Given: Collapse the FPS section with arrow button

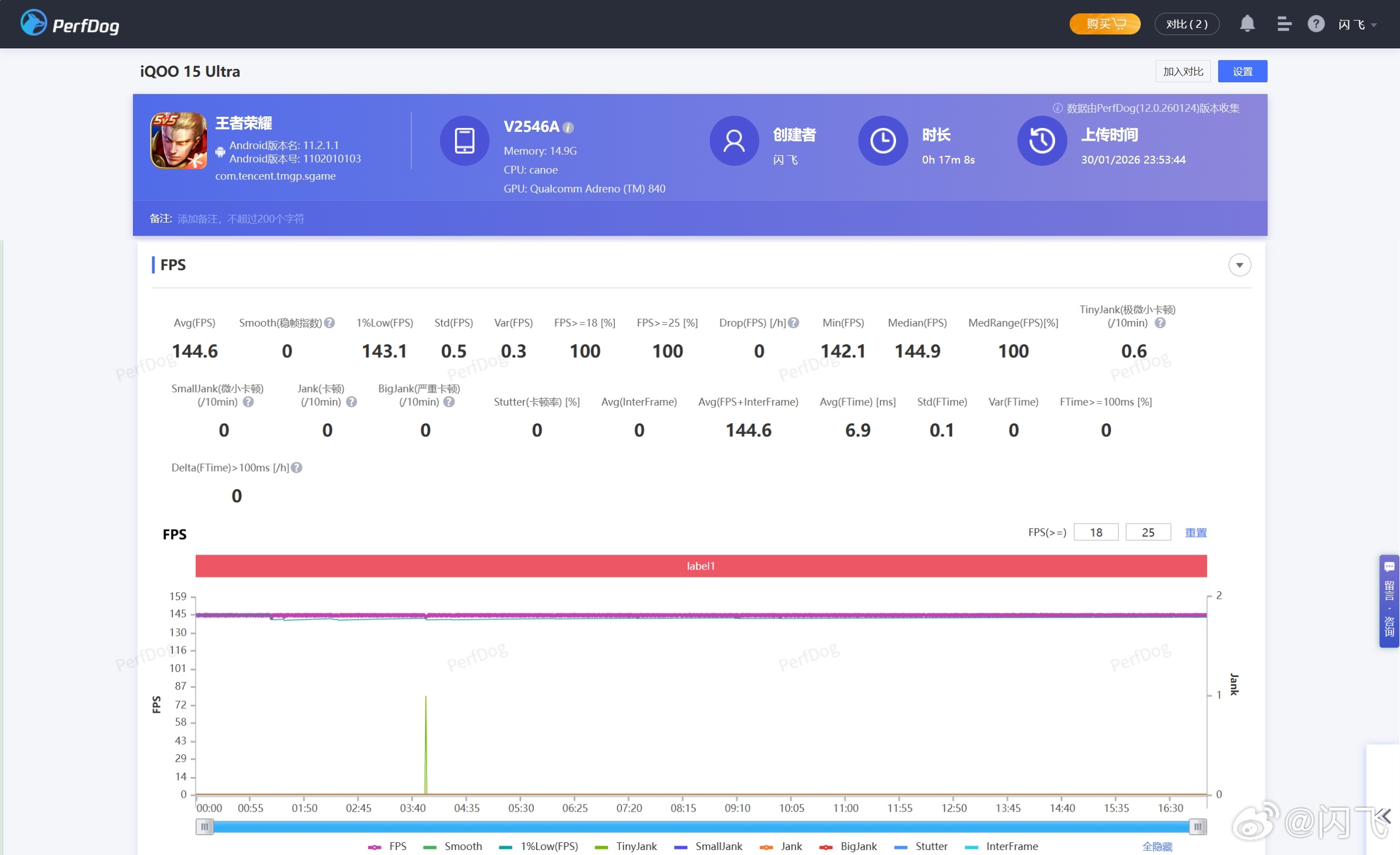Looking at the screenshot, I should coord(1239,265).
